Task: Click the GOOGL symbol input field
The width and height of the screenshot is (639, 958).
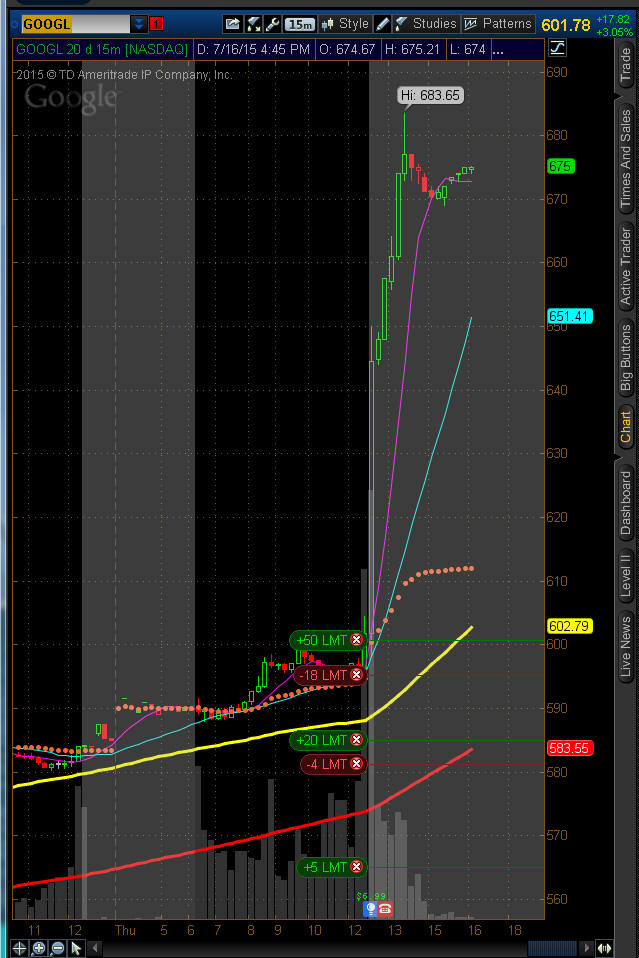Action: [75, 24]
